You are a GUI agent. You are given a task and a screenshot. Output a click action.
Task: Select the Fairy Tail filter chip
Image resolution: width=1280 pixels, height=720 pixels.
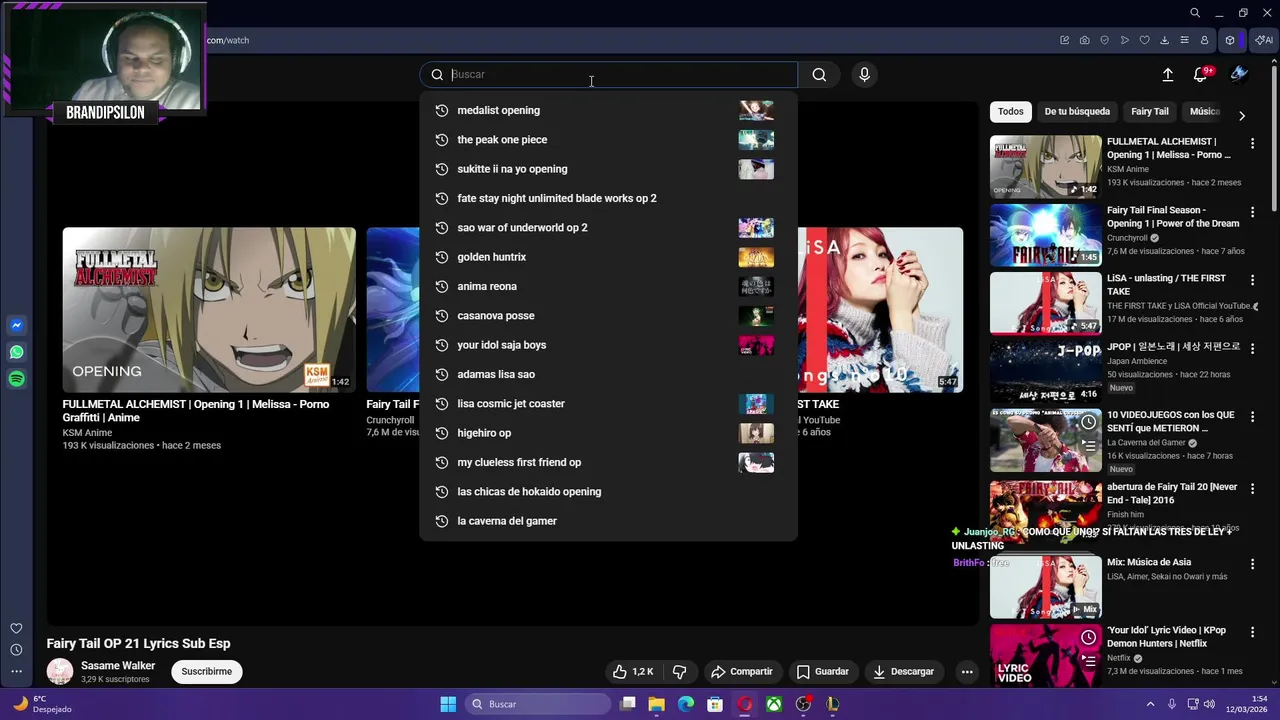1150,112
